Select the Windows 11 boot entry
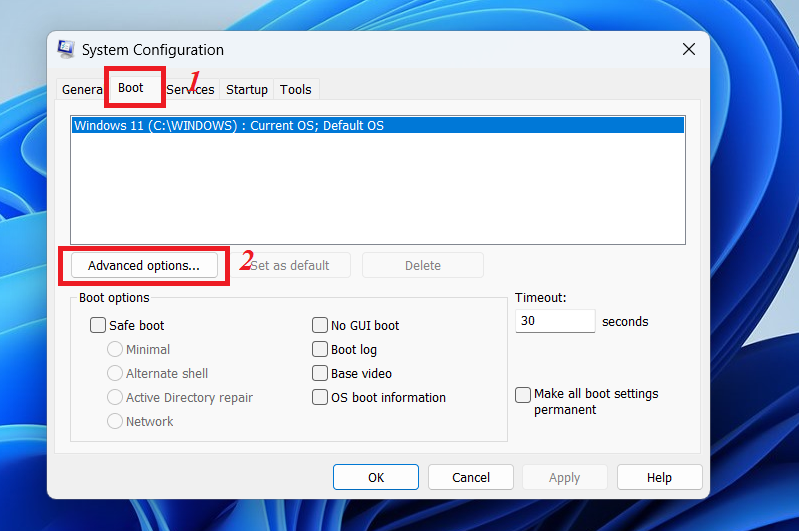 (x=378, y=125)
